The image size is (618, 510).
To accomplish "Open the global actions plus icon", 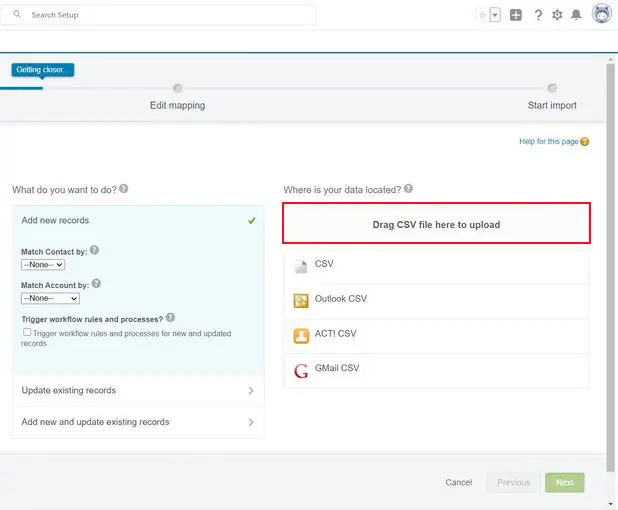I will (x=516, y=15).
